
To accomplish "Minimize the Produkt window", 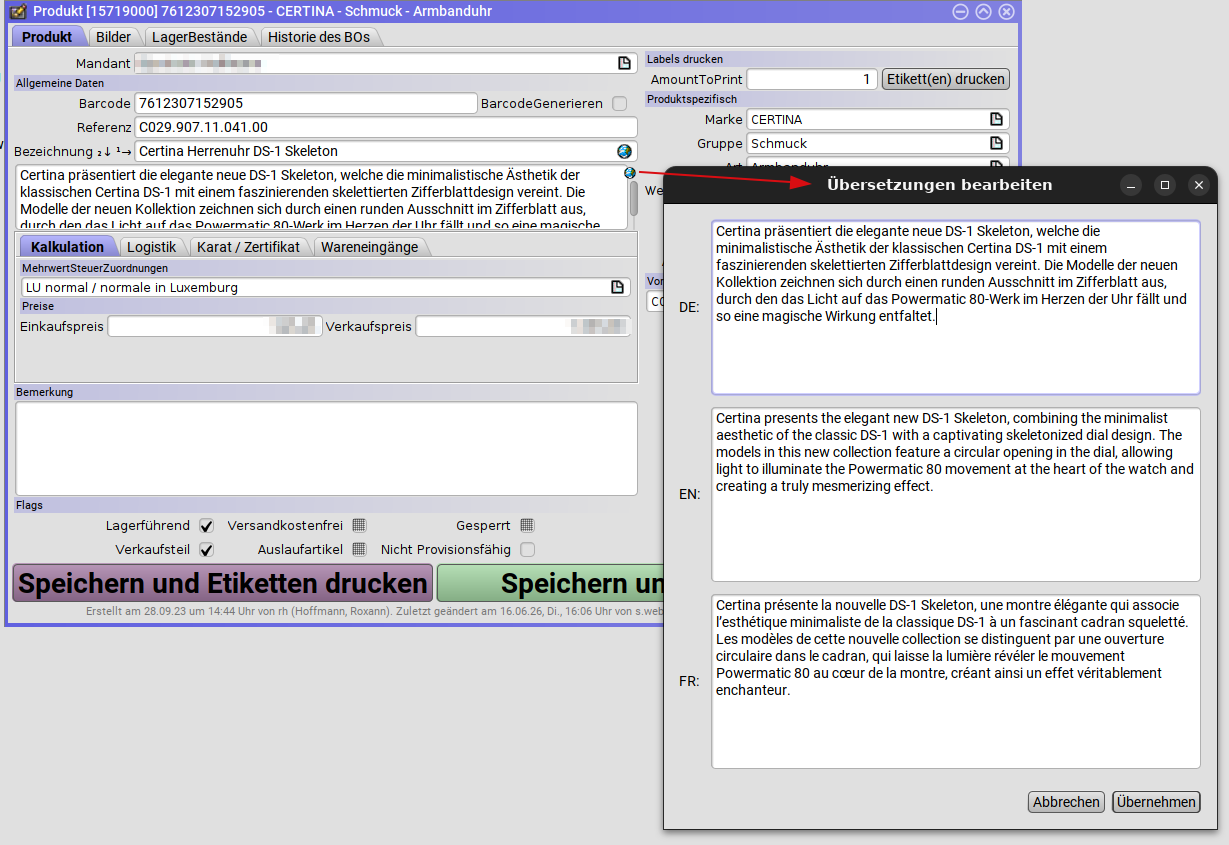I will tap(960, 11).
